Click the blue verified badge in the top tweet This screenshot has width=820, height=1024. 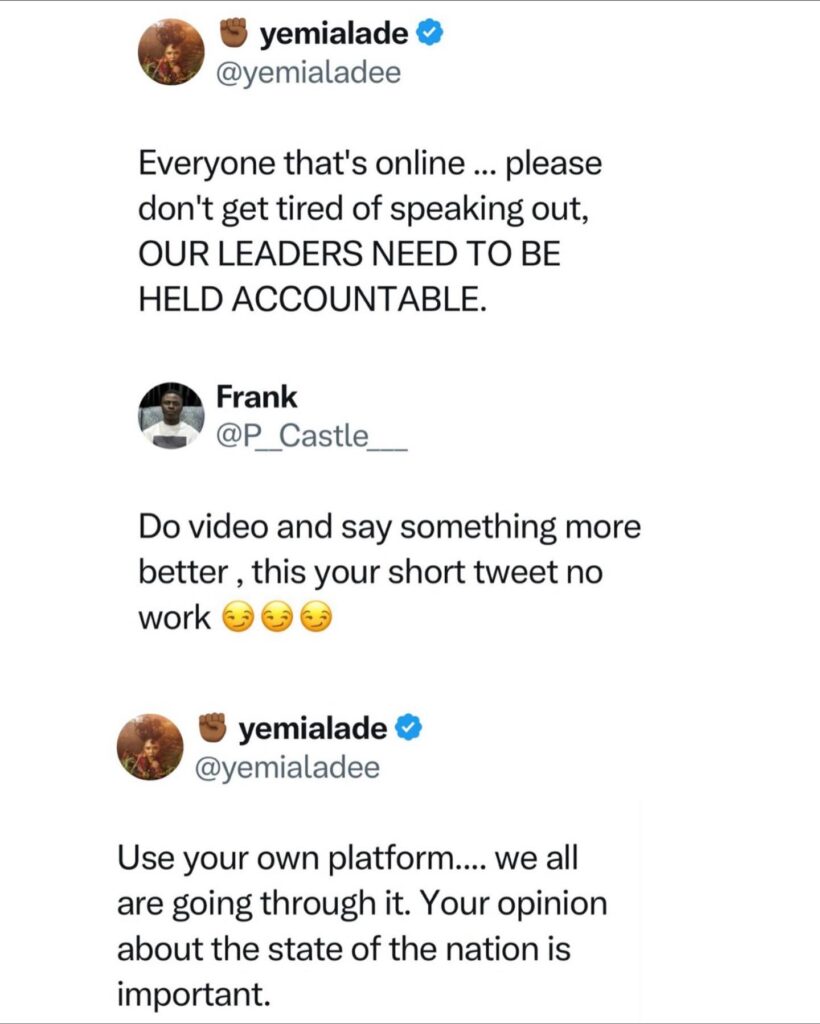coord(430,33)
